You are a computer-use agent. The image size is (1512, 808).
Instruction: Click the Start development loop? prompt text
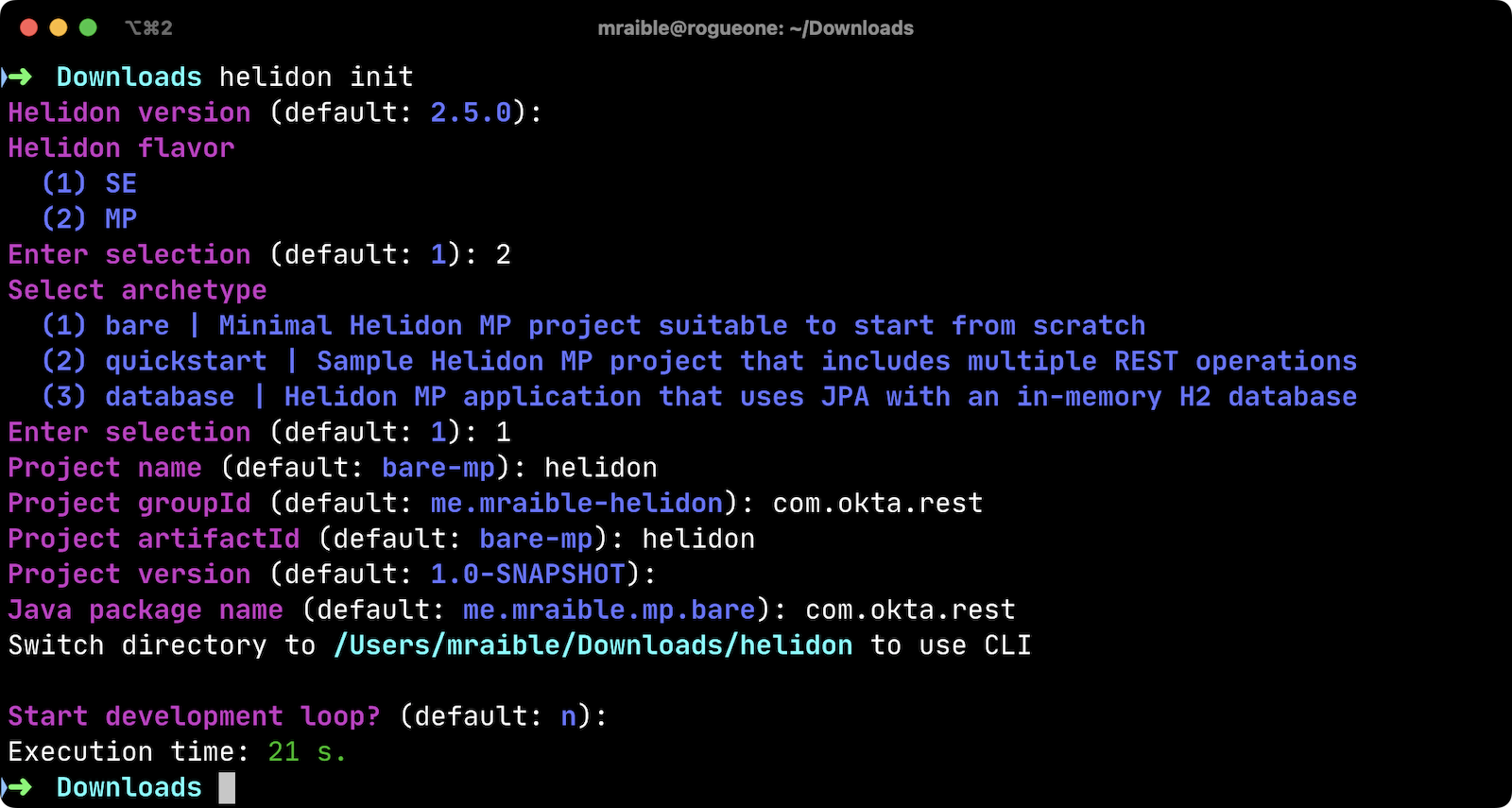coord(194,716)
